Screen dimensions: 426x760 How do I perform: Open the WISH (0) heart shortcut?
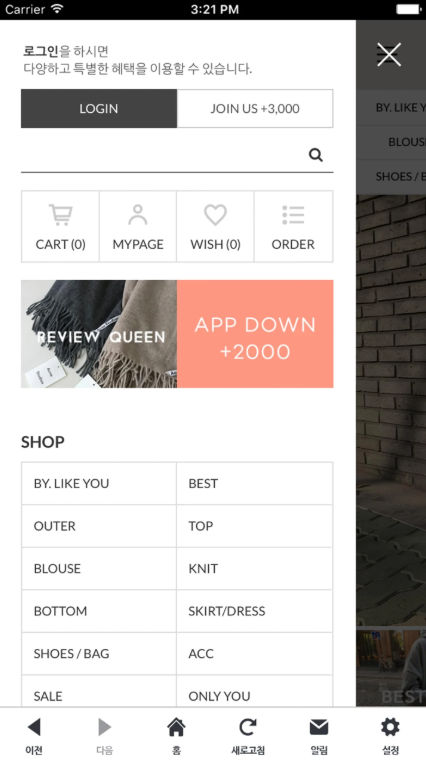tap(215, 226)
